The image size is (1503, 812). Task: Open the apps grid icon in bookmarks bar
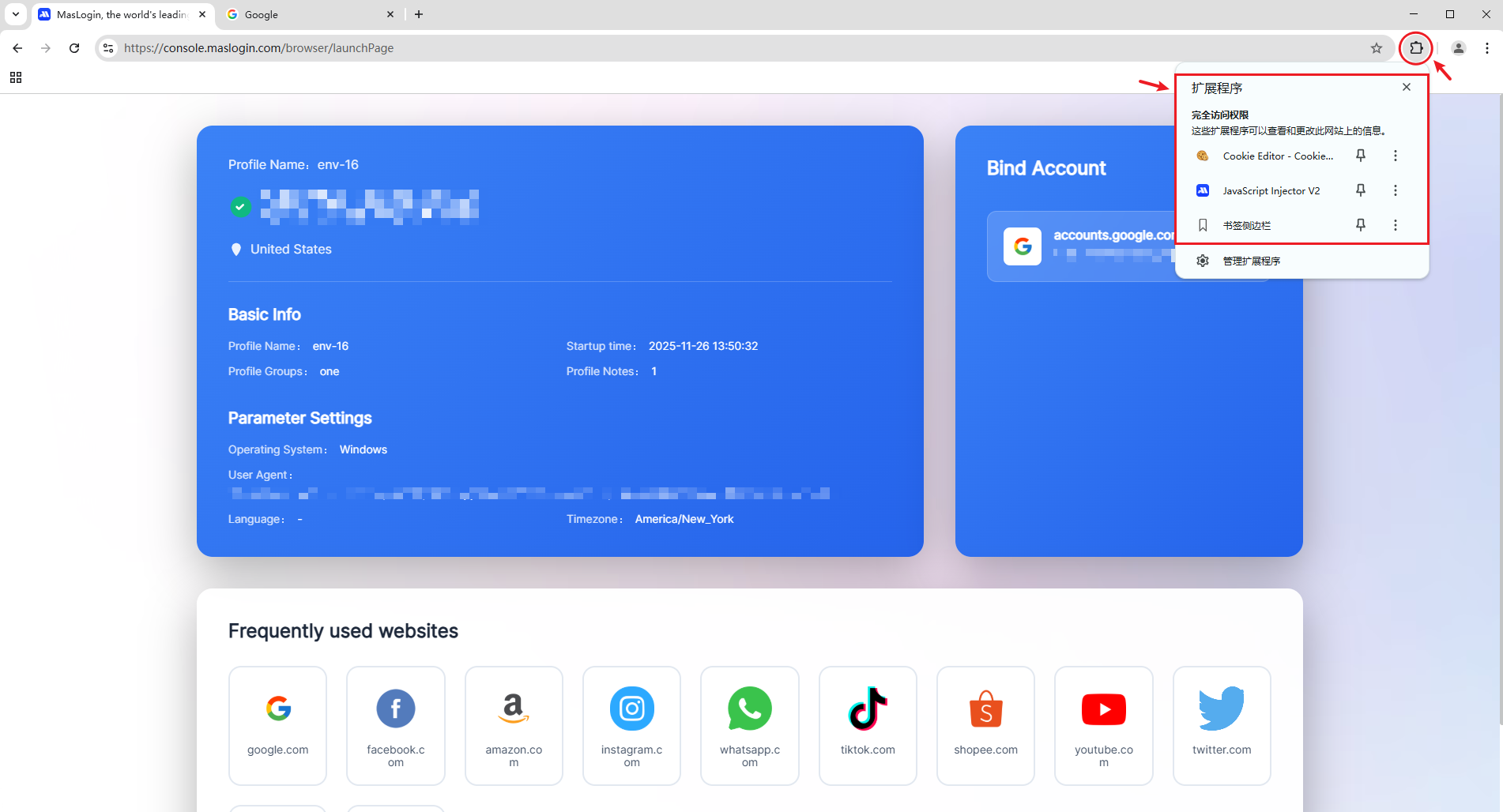pyautogui.click(x=16, y=77)
